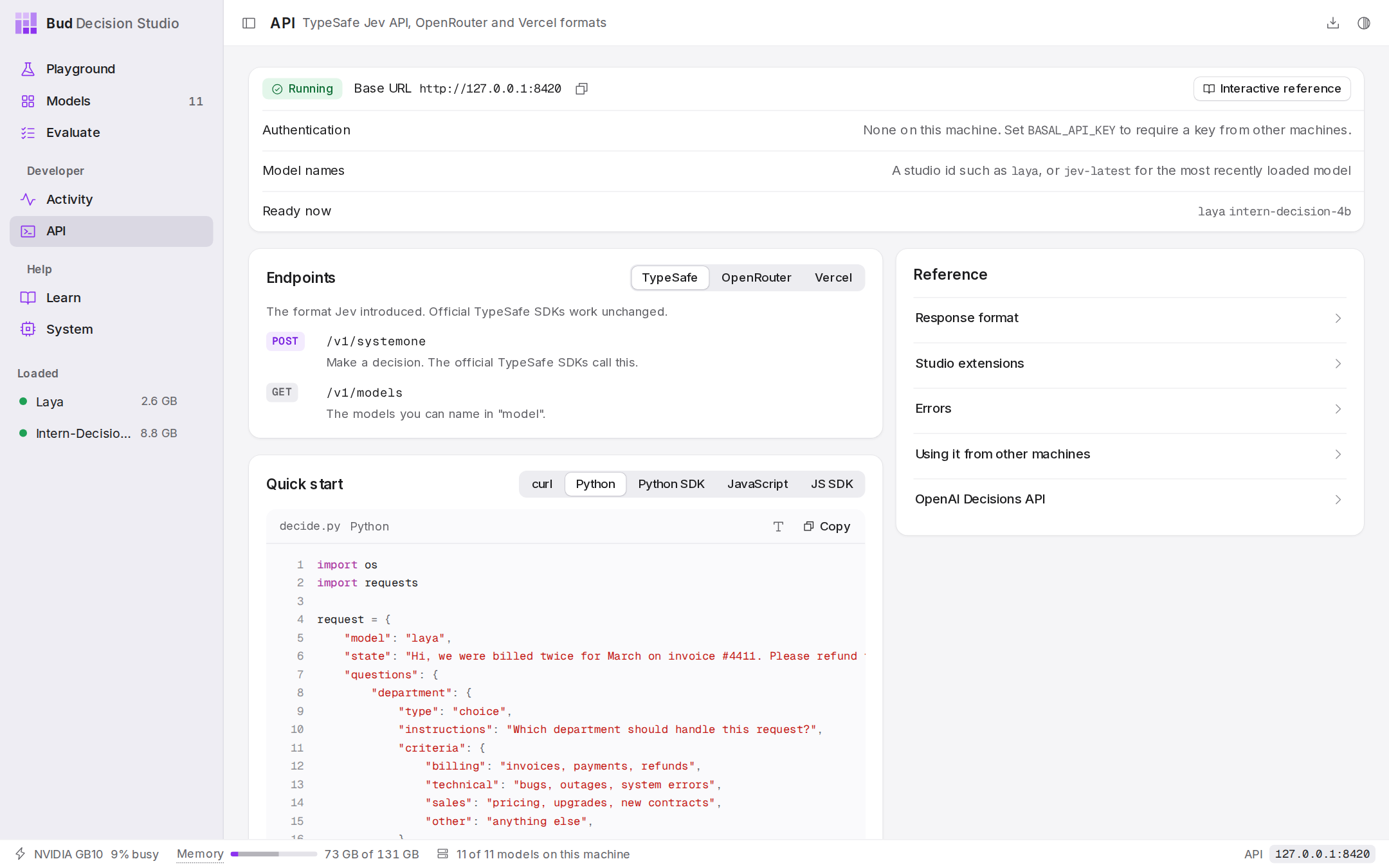Screen dimensions: 1389x868
Task: Click the Running status badge
Action: 302,89
